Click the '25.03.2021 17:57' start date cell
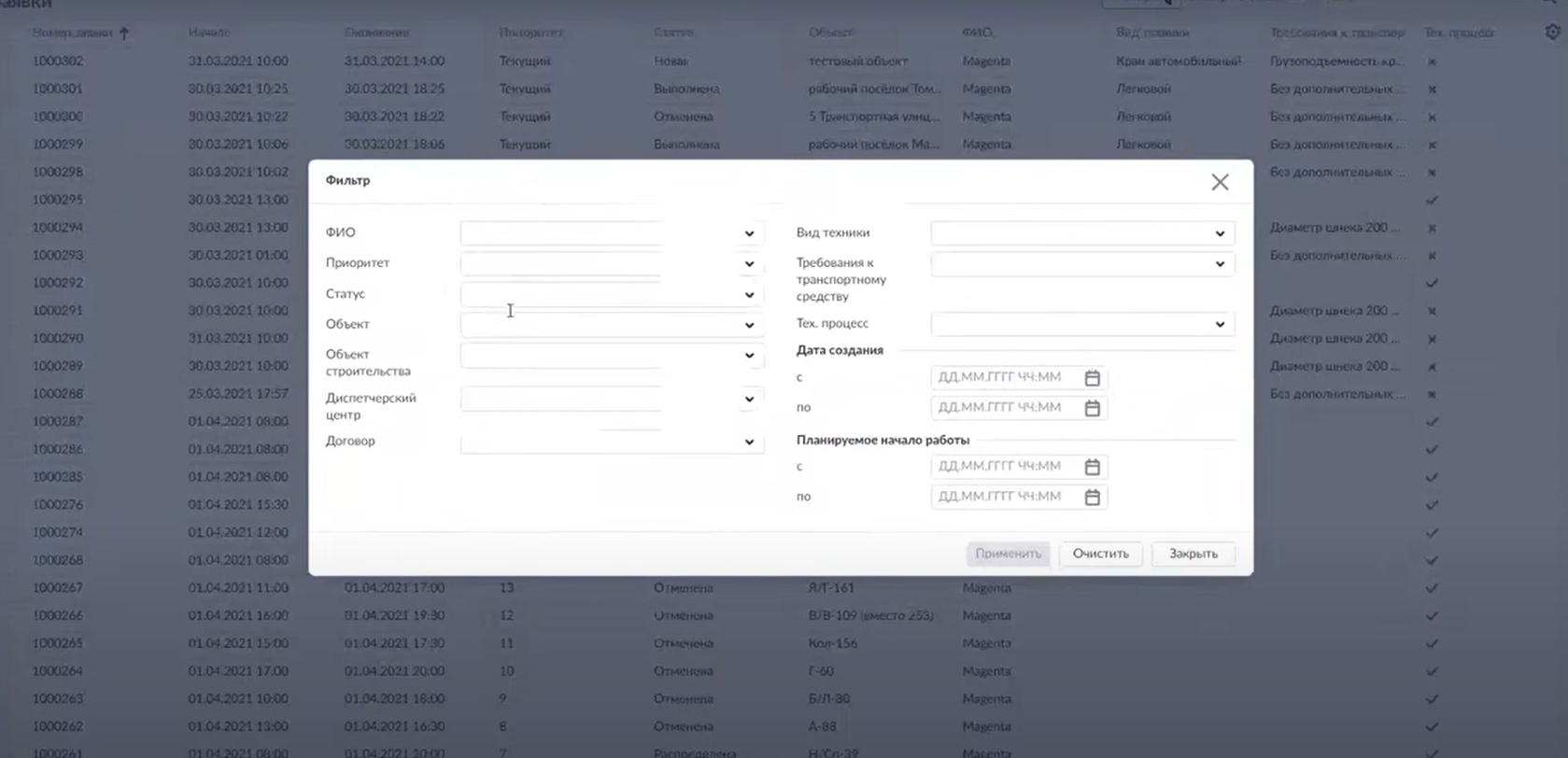Screen dimensions: 1568x758 (238, 394)
